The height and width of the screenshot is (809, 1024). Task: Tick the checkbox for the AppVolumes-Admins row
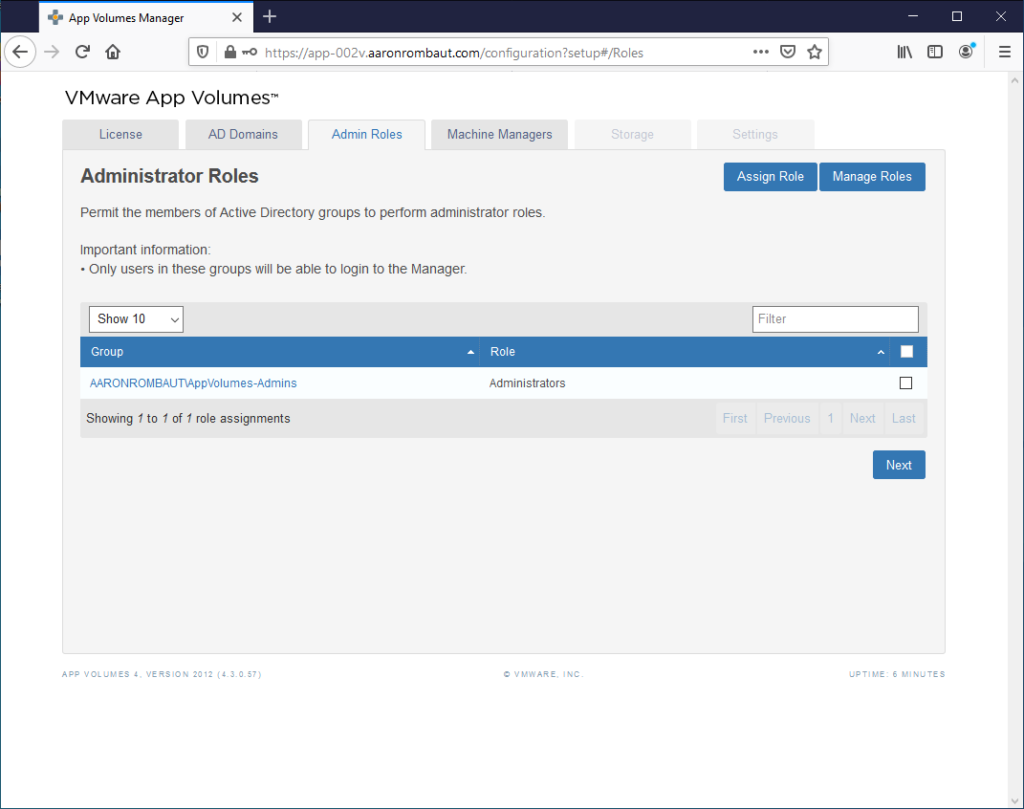coord(906,383)
